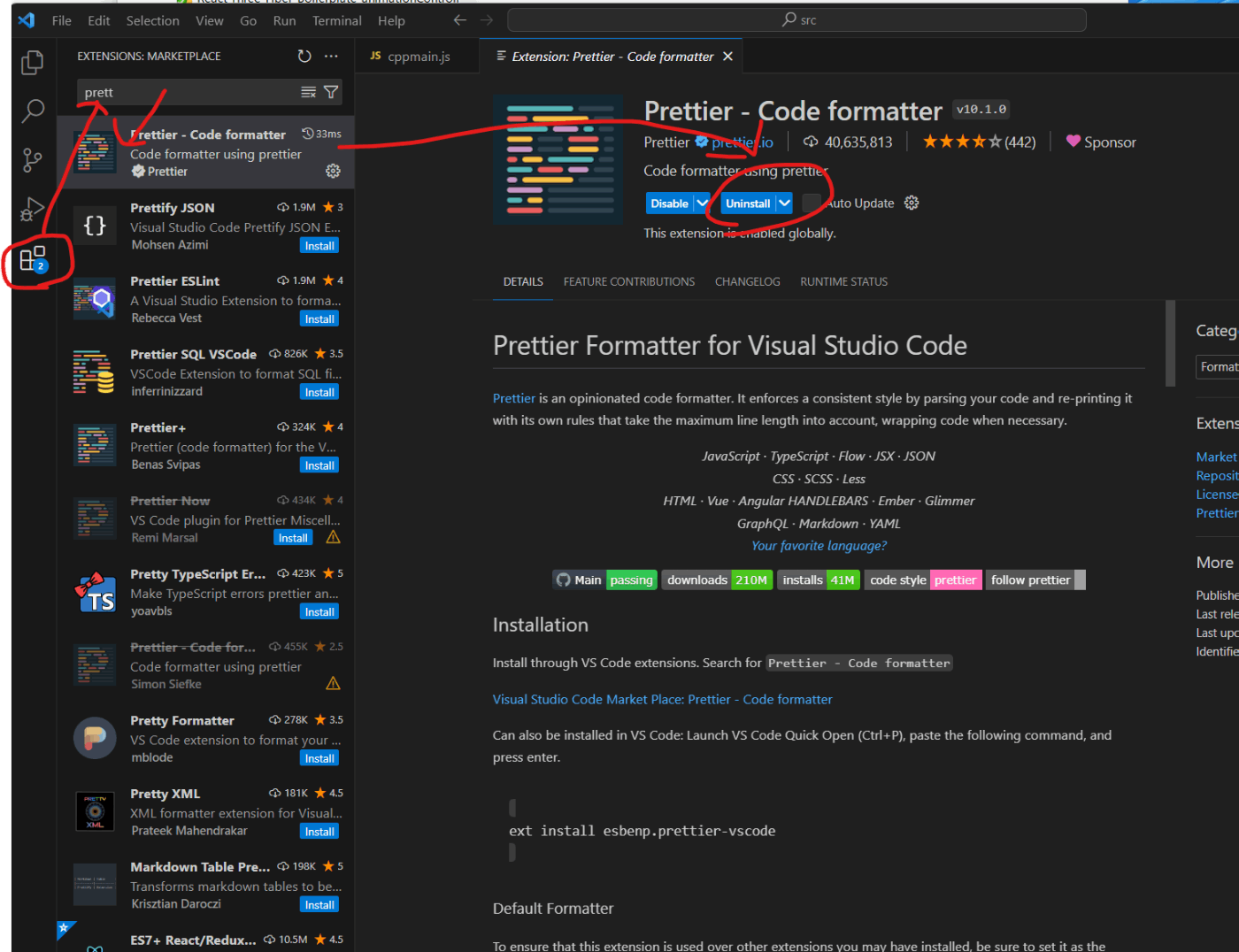Click warning icon on Simon Siefke extension
Screen dimensions: 1239x952
point(333,683)
